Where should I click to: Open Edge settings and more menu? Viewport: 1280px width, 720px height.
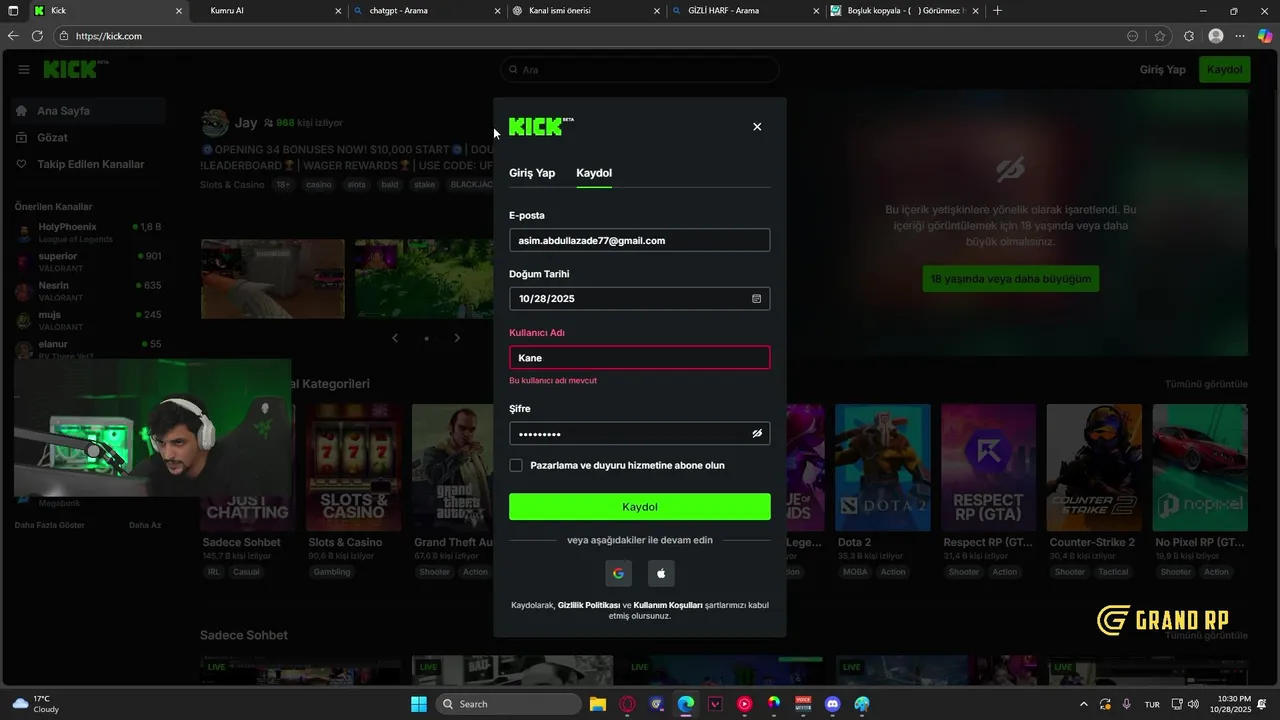(1240, 36)
